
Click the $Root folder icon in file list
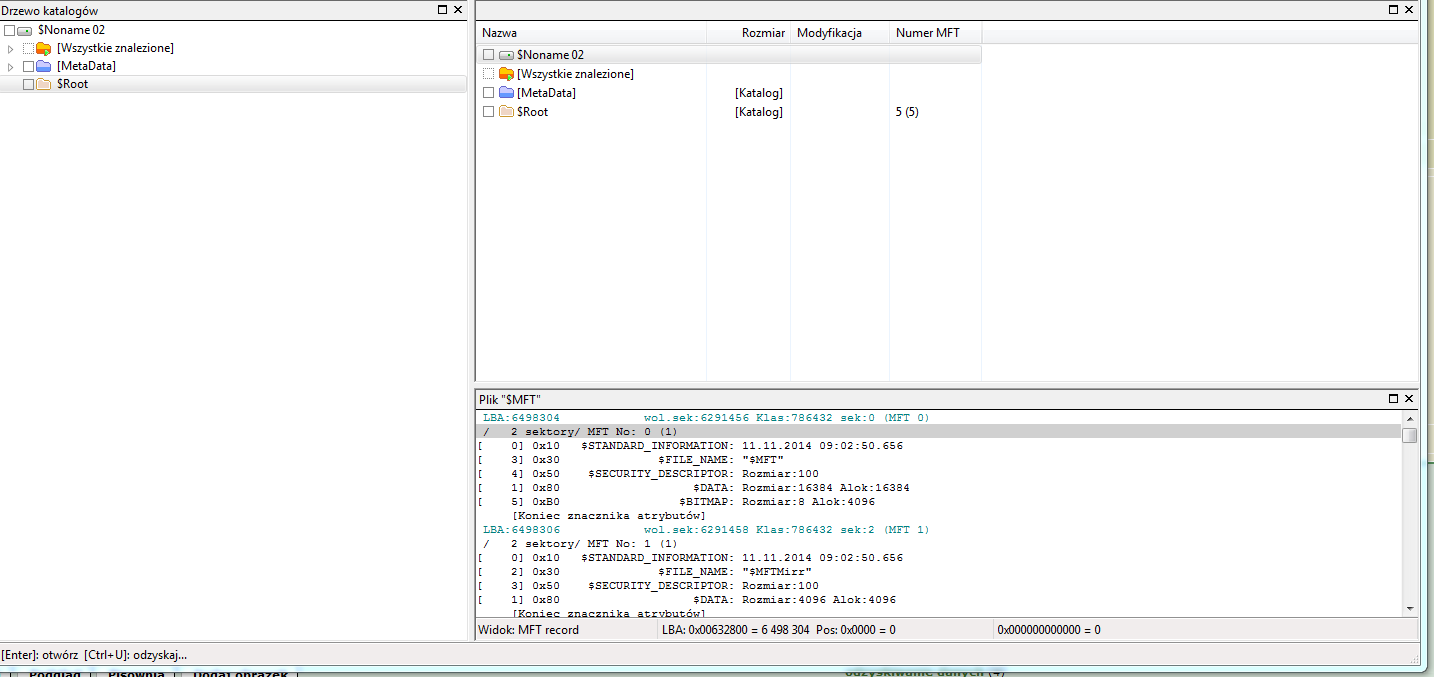pyautogui.click(x=506, y=112)
